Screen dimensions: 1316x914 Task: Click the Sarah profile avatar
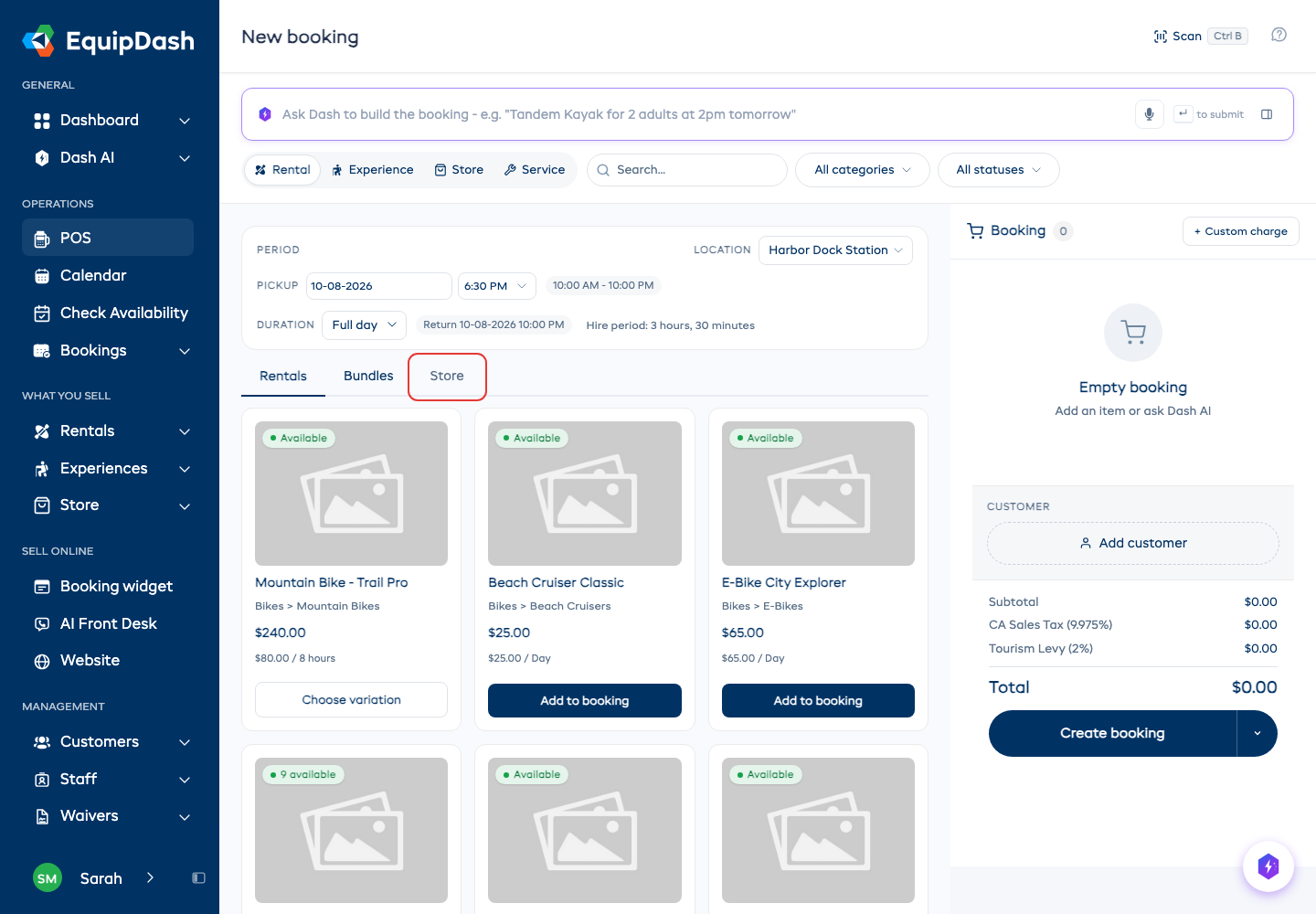pyautogui.click(x=48, y=878)
